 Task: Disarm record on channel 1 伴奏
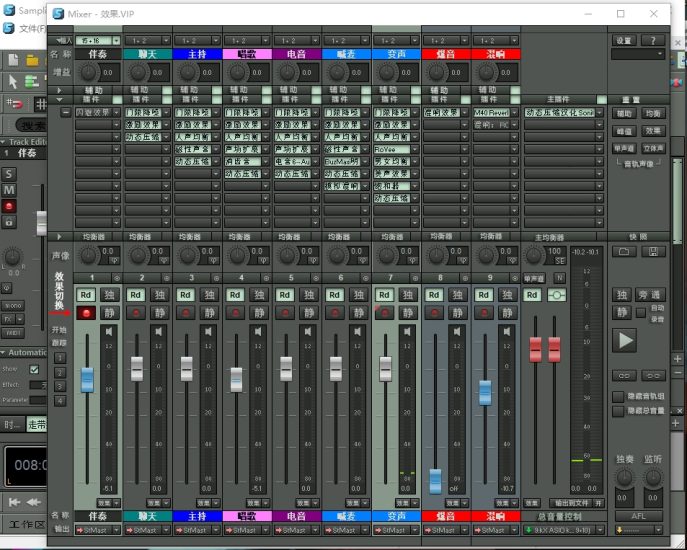point(86,313)
